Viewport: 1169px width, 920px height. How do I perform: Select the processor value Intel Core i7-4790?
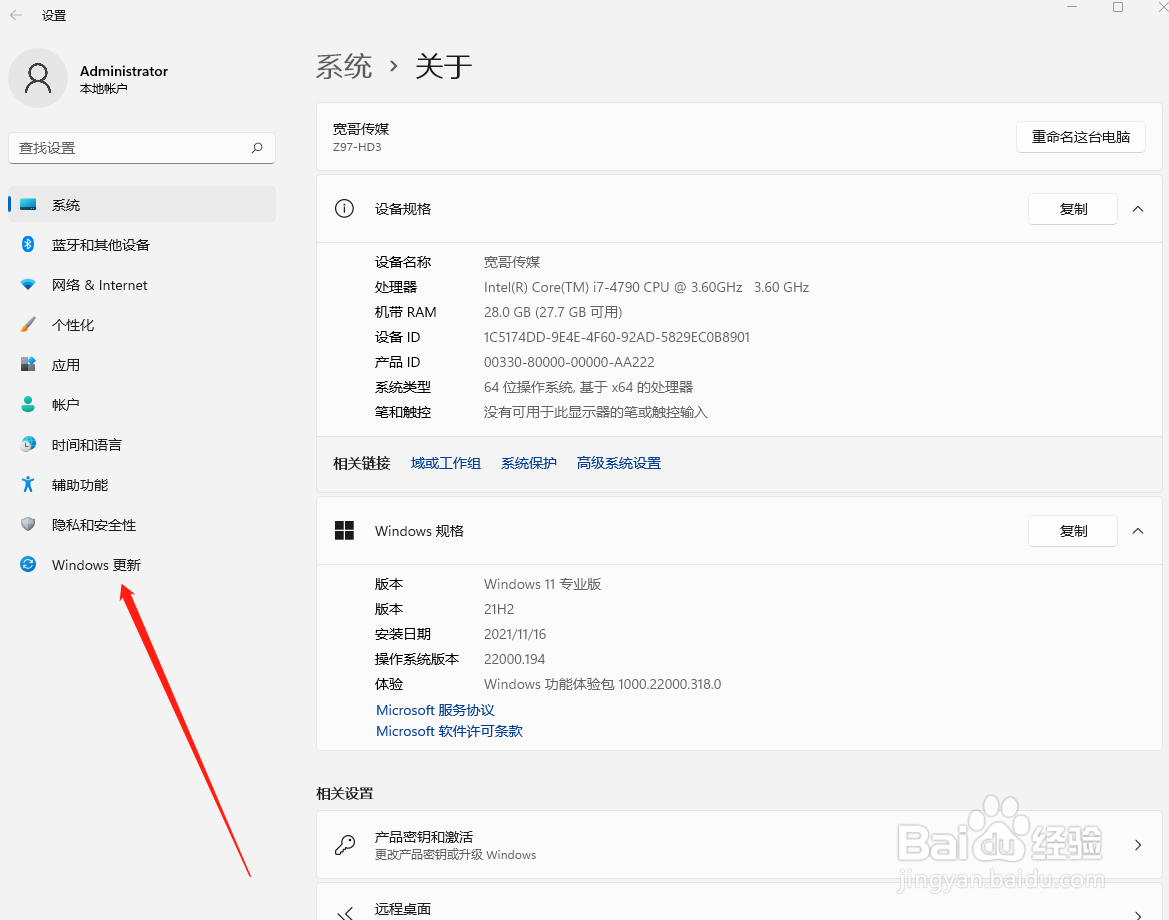pos(646,287)
